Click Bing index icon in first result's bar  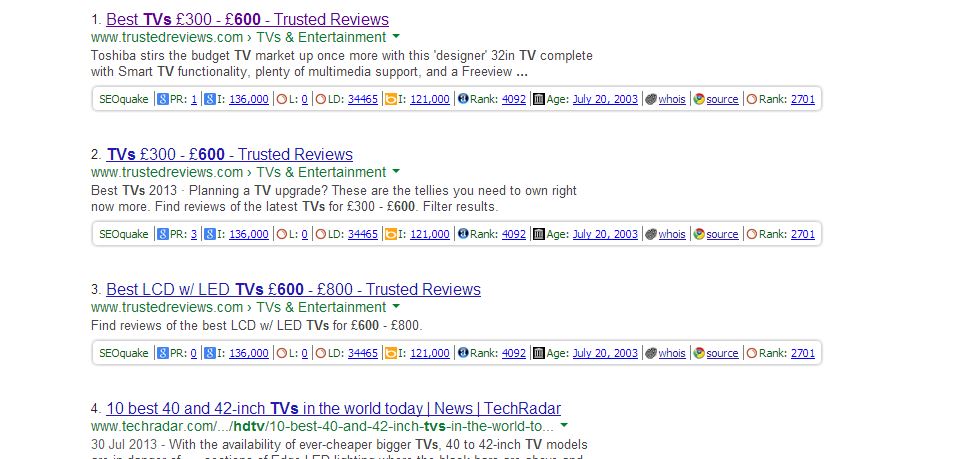tap(391, 99)
